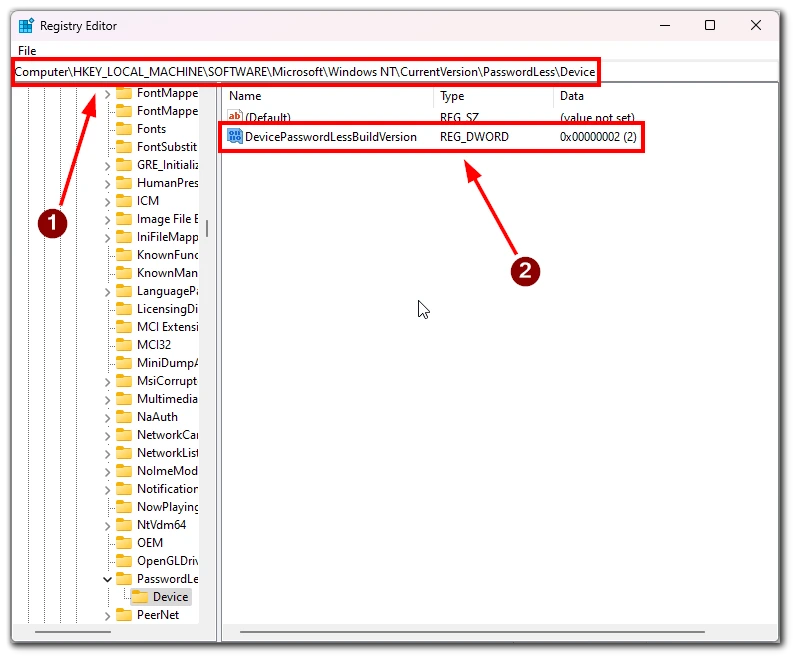The image size is (798, 661).
Task: Click the NowPlaying key folder icon
Action: click(x=124, y=507)
